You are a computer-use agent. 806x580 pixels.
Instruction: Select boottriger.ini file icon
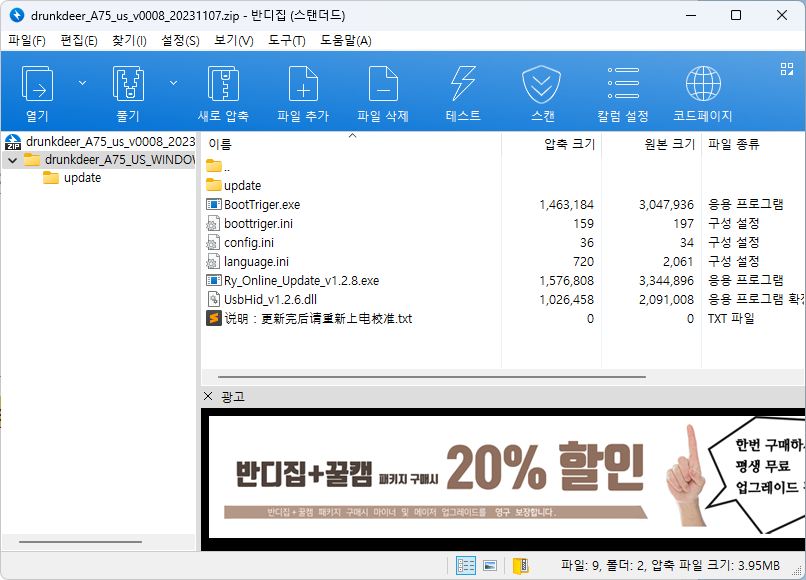click(x=212, y=224)
